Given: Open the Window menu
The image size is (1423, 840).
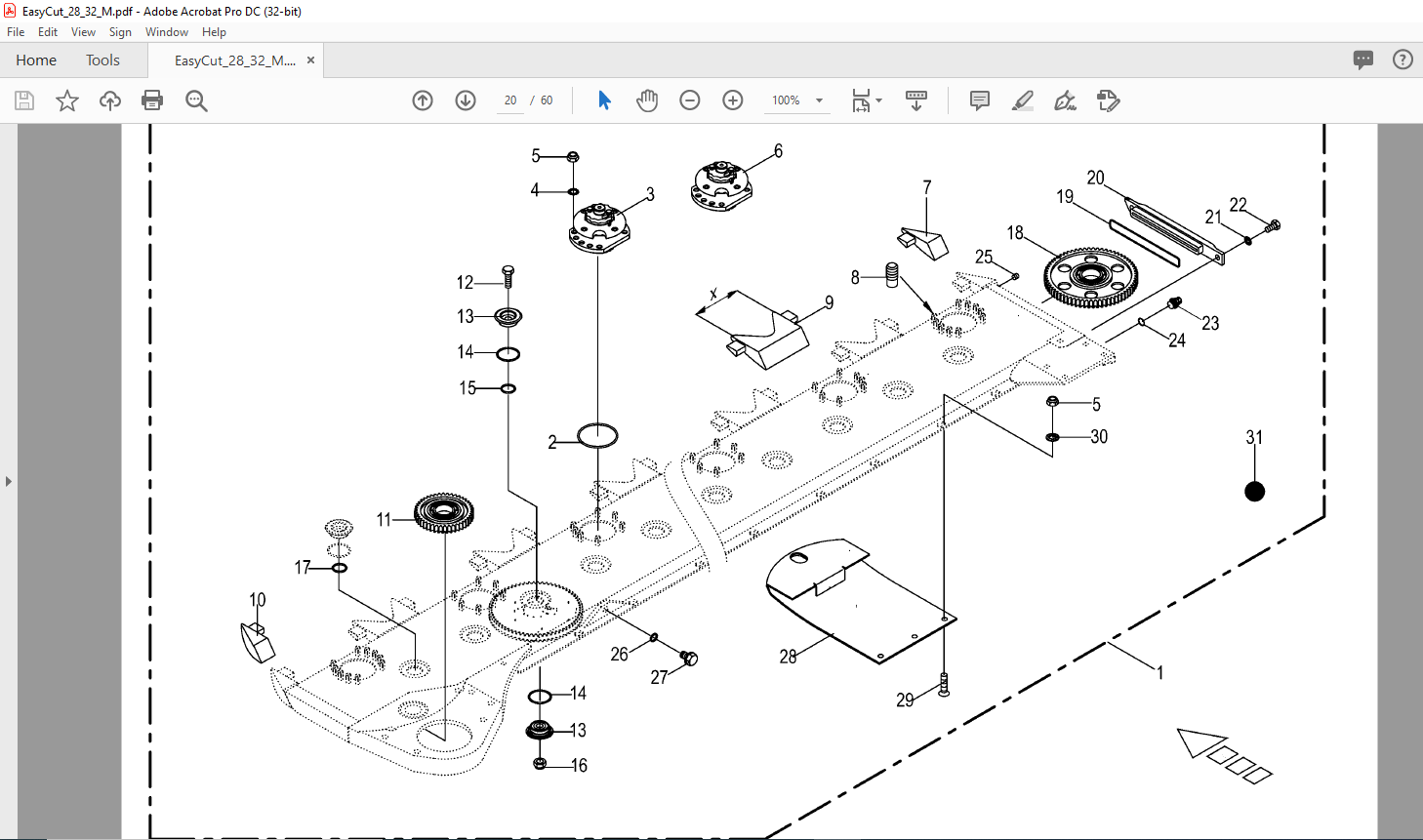Looking at the screenshot, I should (167, 32).
